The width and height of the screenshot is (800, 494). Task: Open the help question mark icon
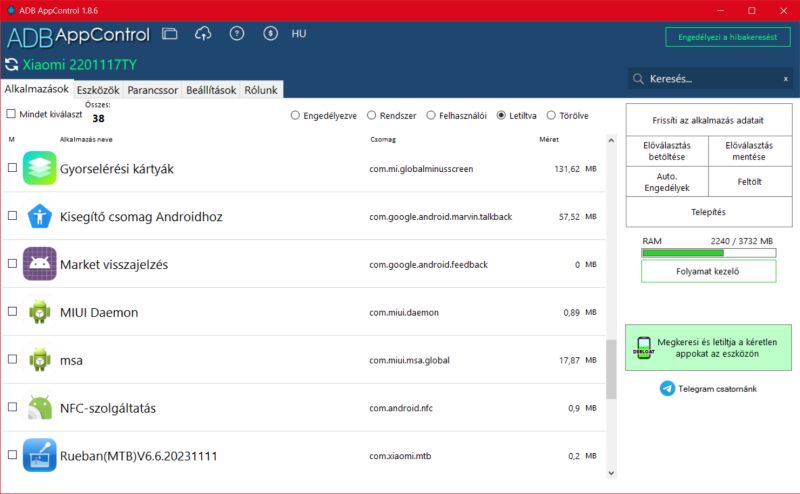[237, 34]
